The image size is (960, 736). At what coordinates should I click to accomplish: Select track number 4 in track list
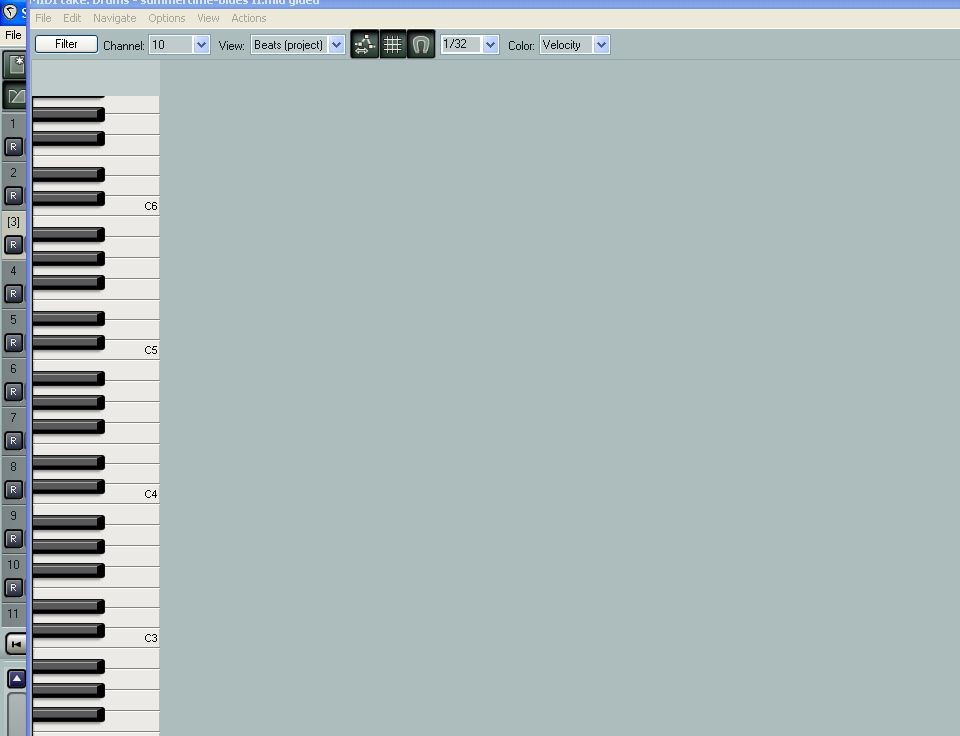13,271
